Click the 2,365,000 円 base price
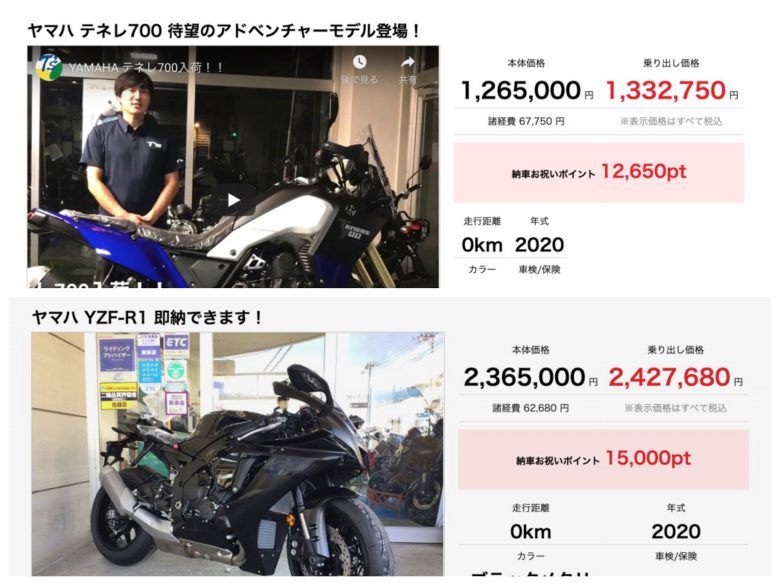The height and width of the screenshot is (585, 780). click(x=531, y=378)
